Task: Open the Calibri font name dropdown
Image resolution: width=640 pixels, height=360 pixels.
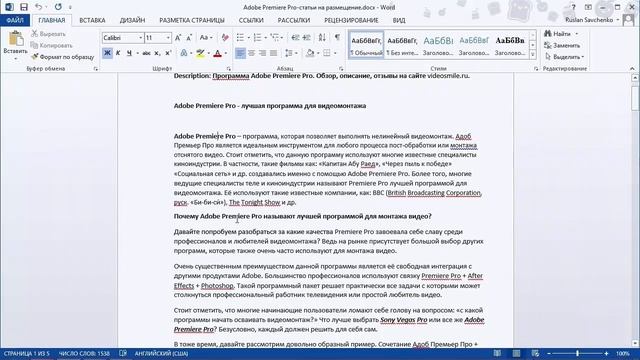Action: 141,38
